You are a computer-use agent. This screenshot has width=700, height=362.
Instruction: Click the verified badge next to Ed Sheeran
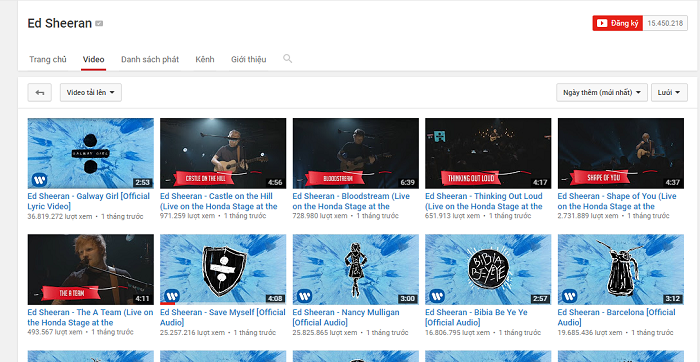pos(99,24)
